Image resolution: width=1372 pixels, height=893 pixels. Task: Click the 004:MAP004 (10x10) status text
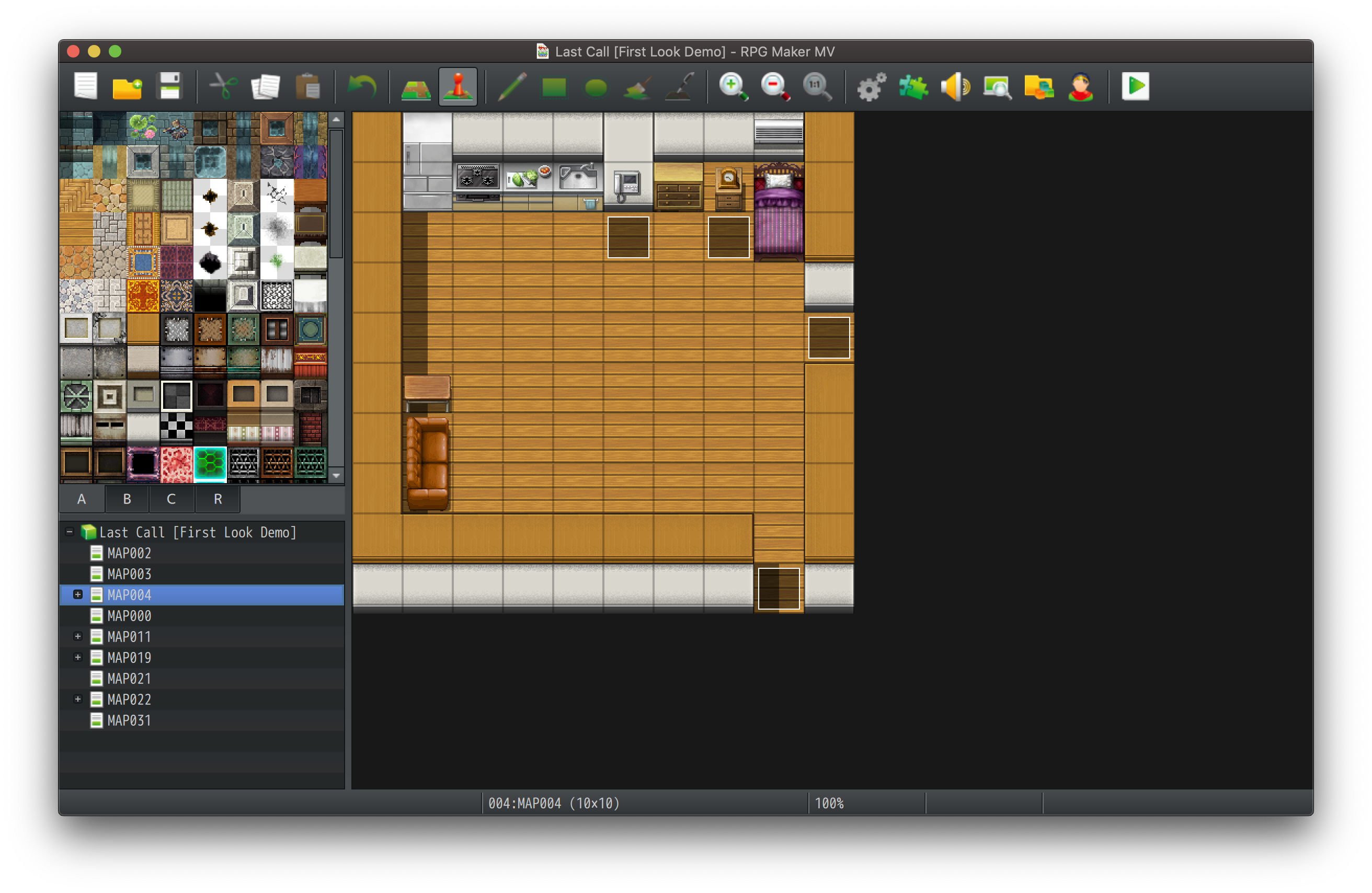point(553,804)
